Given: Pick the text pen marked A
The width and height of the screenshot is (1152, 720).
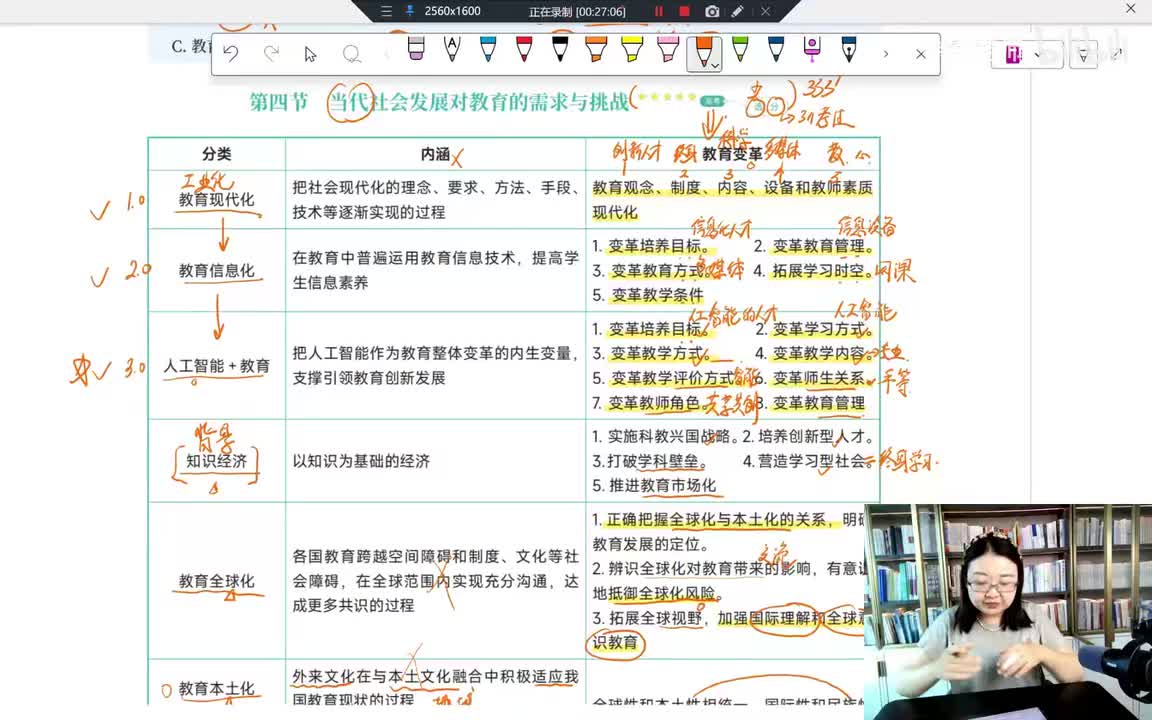Looking at the screenshot, I should [452, 49].
